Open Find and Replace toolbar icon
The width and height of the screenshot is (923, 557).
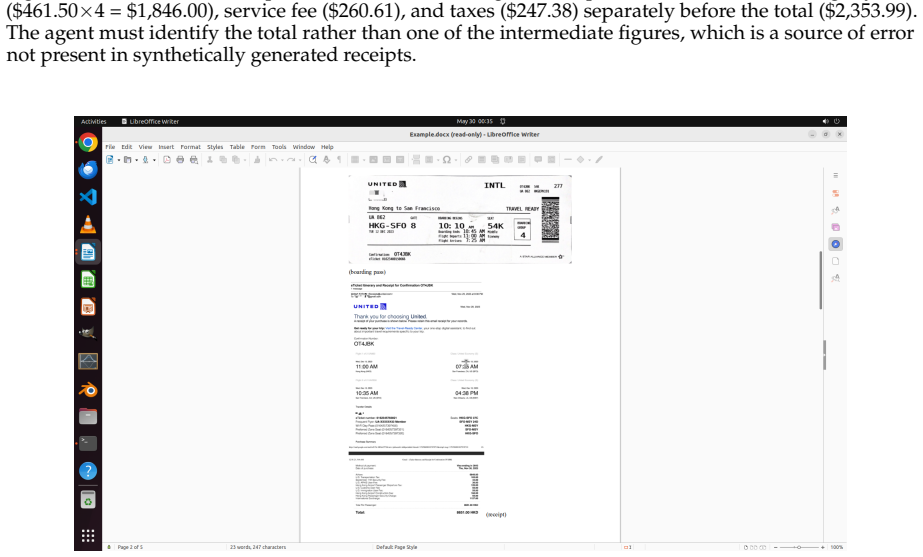tap(313, 160)
